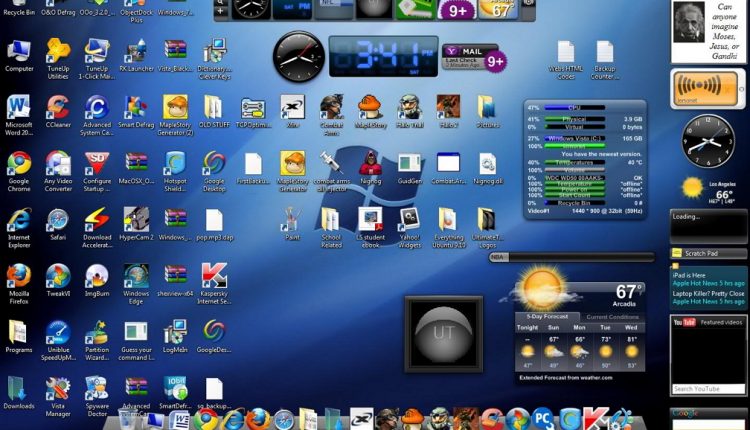Click the orange radio gadget in sidebar

coord(706,88)
